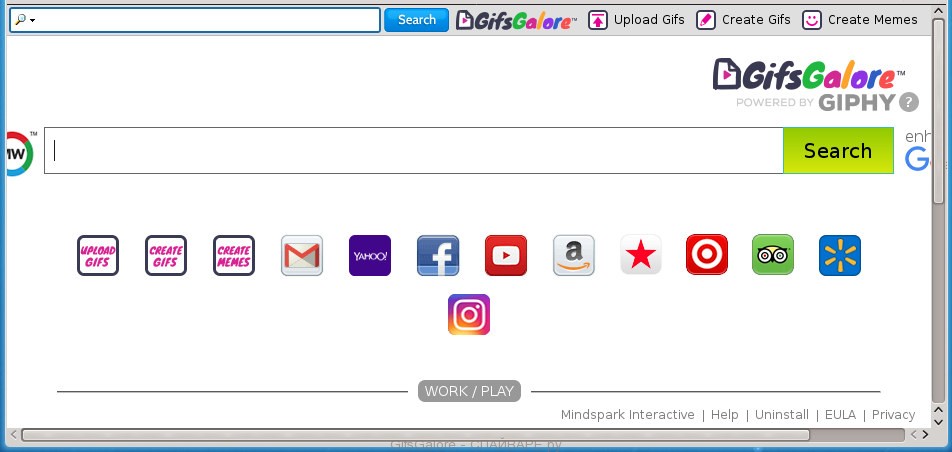This screenshot has height=452, width=952.
Task: Click the large GifsGalore logo on the page
Action: pyautogui.click(x=809, y=75)
